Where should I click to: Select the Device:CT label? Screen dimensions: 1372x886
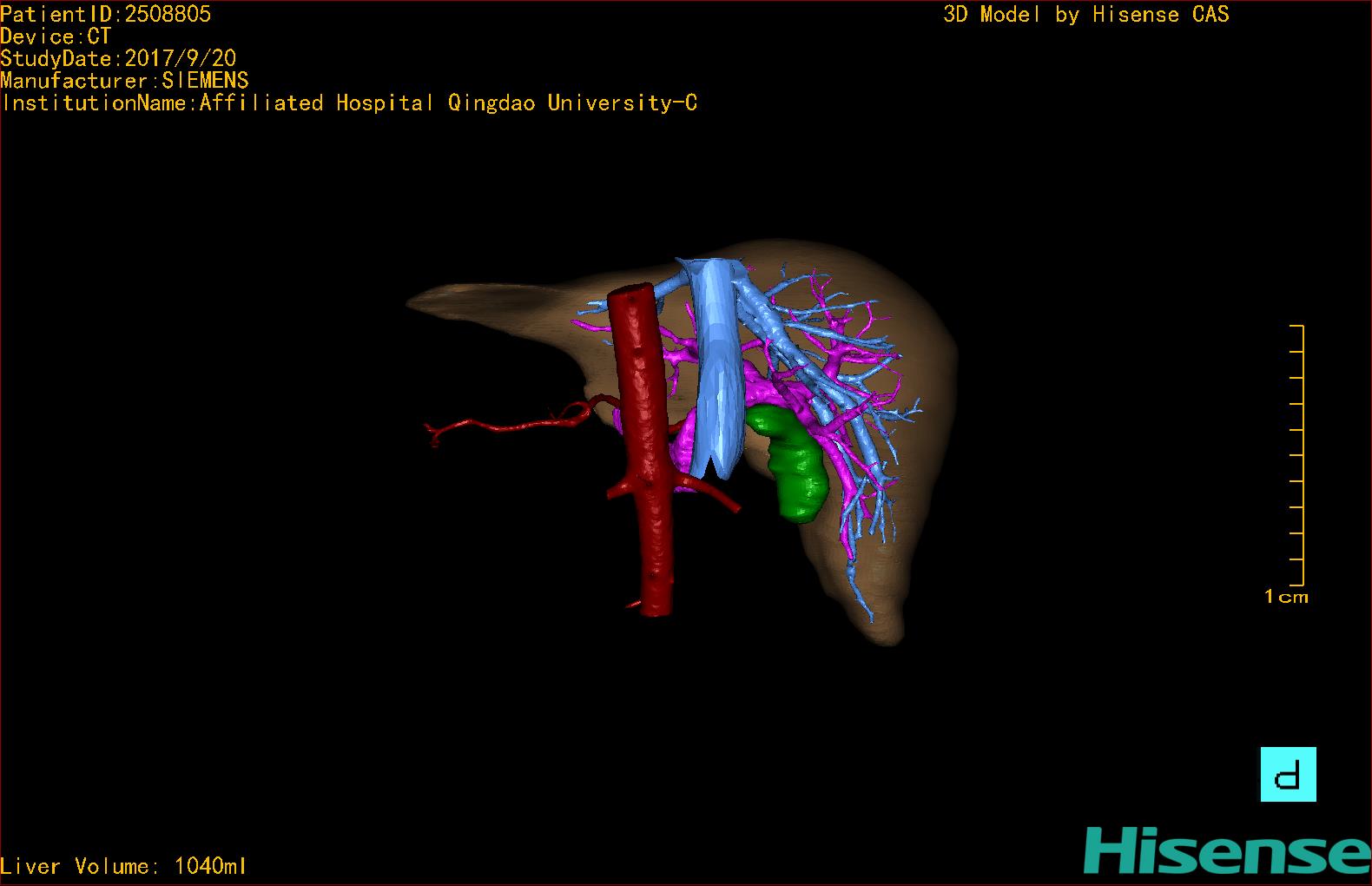point(56,36)
